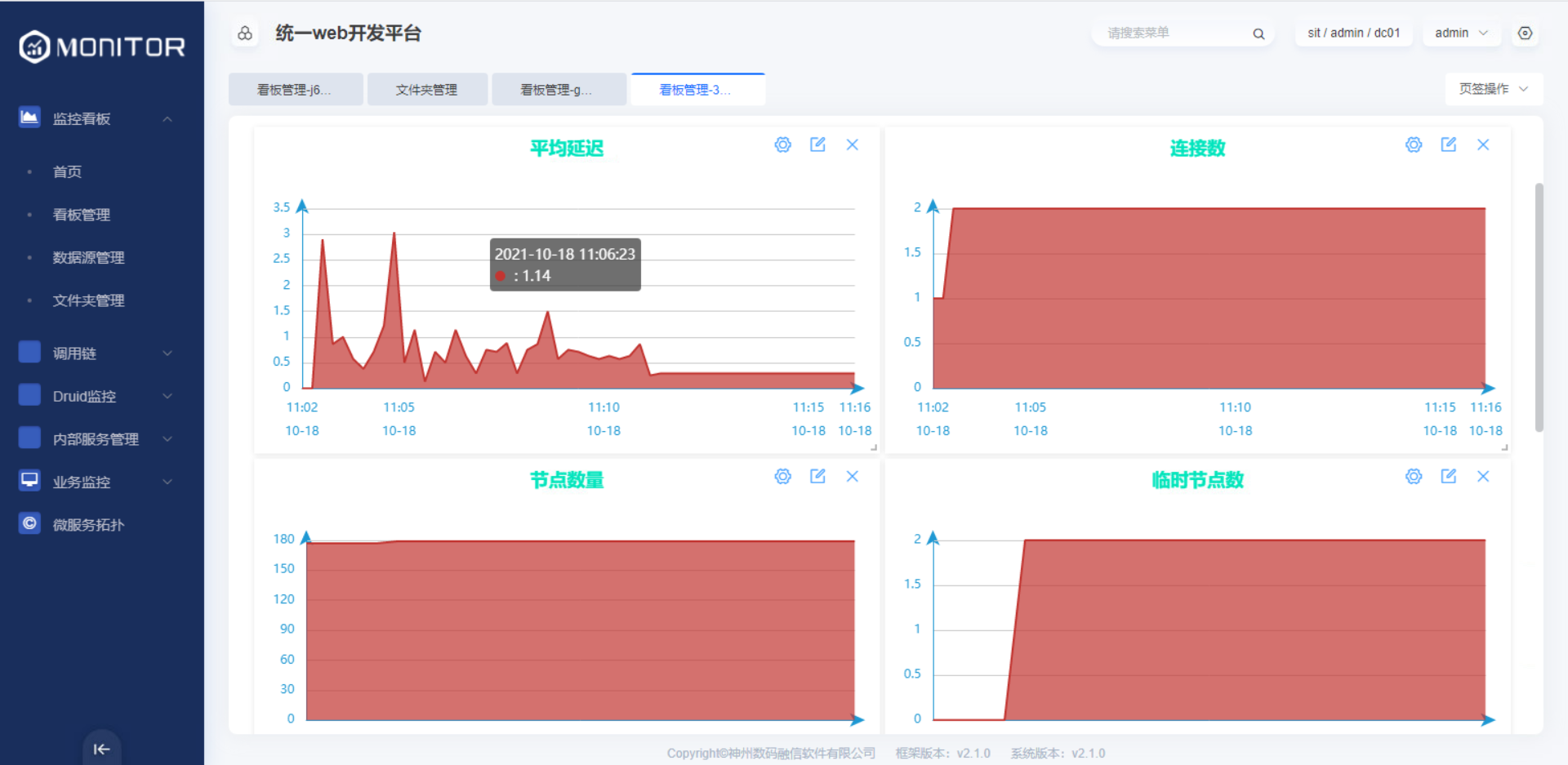
Task: Open settings gear of 节点数量 chart
Action: coord(782,476)
